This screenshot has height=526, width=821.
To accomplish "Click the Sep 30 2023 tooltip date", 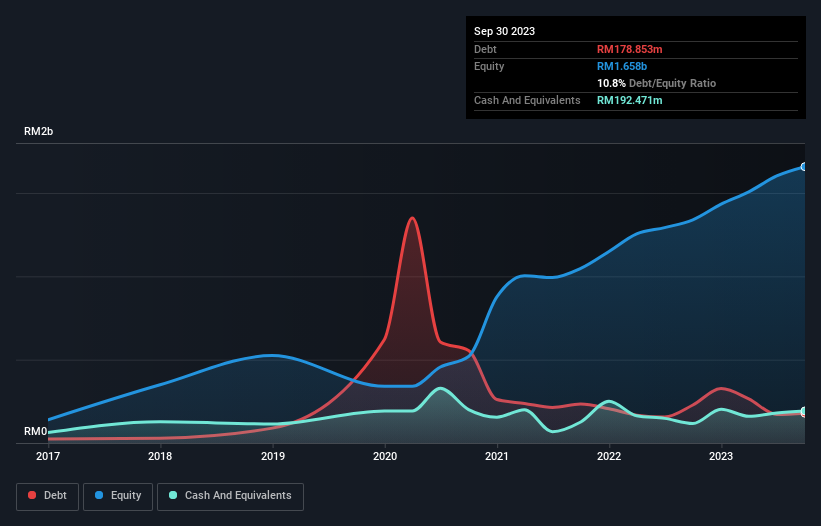I will 504,31.
